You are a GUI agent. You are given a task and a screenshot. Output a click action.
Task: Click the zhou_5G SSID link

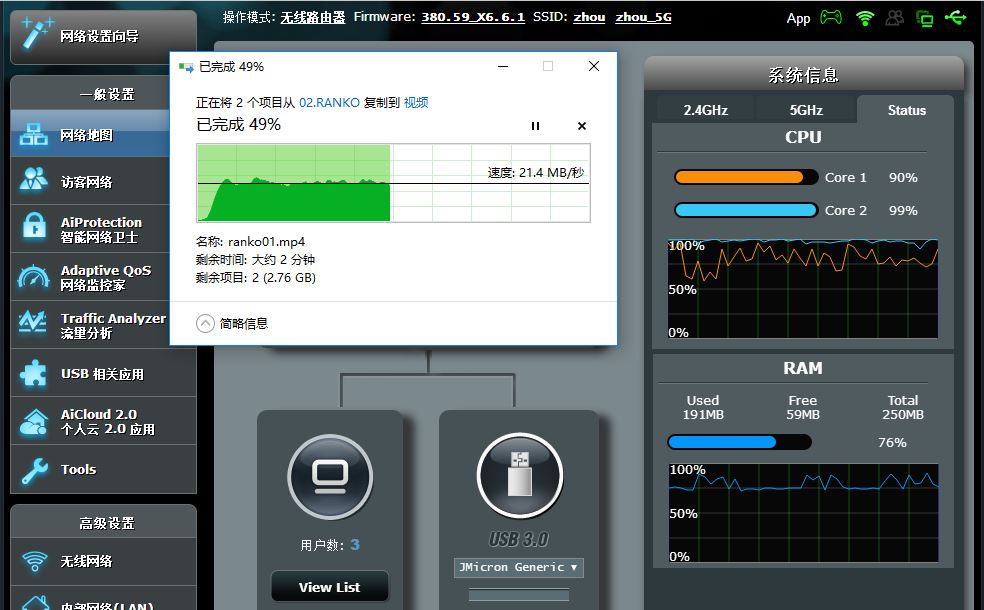[643, 18]
